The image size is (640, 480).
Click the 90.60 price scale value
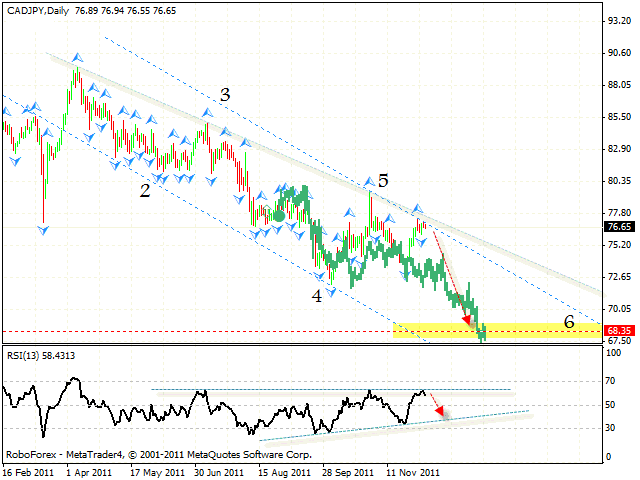point(617,52)
